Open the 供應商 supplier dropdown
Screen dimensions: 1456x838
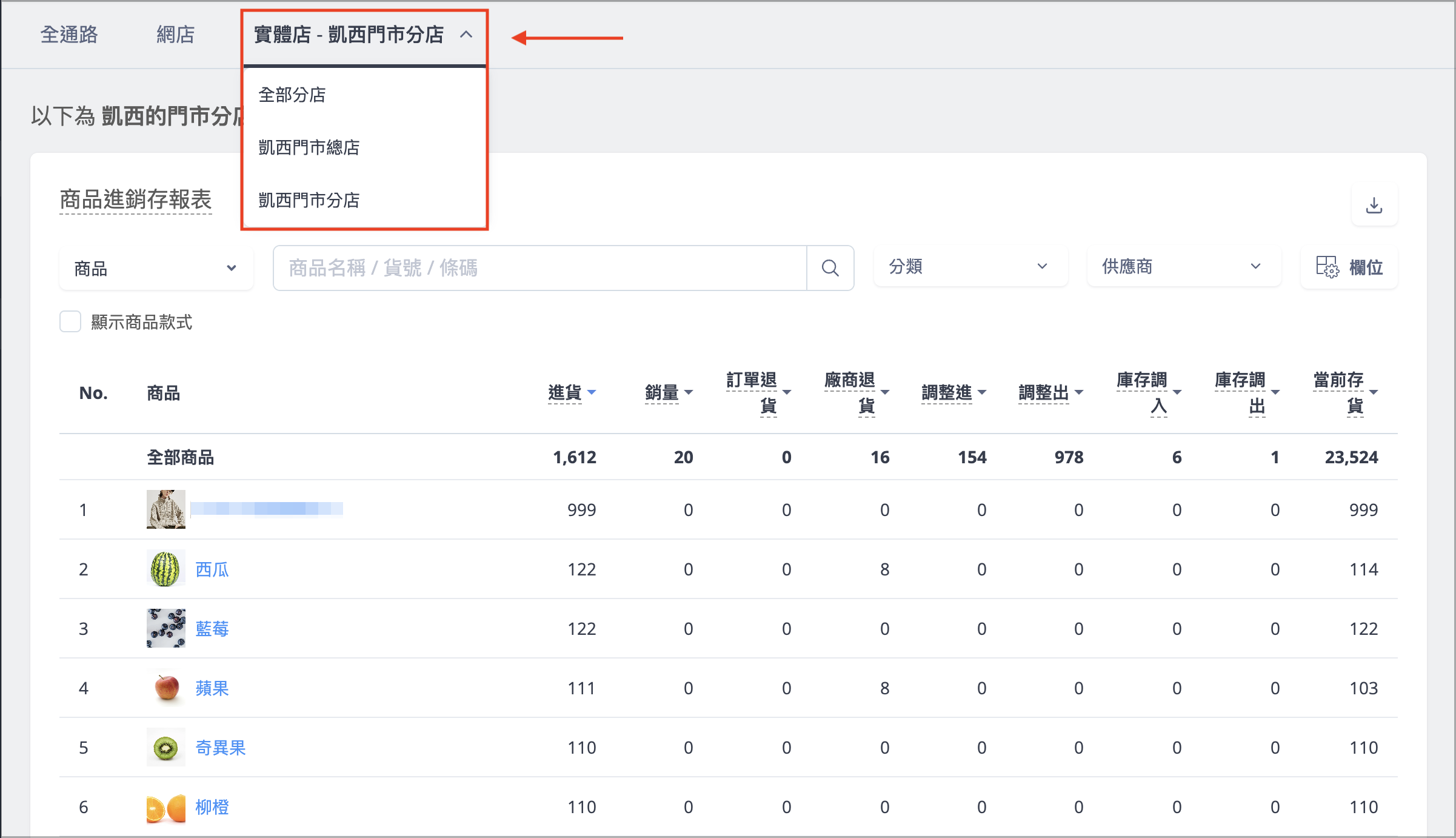(1184, 266)
